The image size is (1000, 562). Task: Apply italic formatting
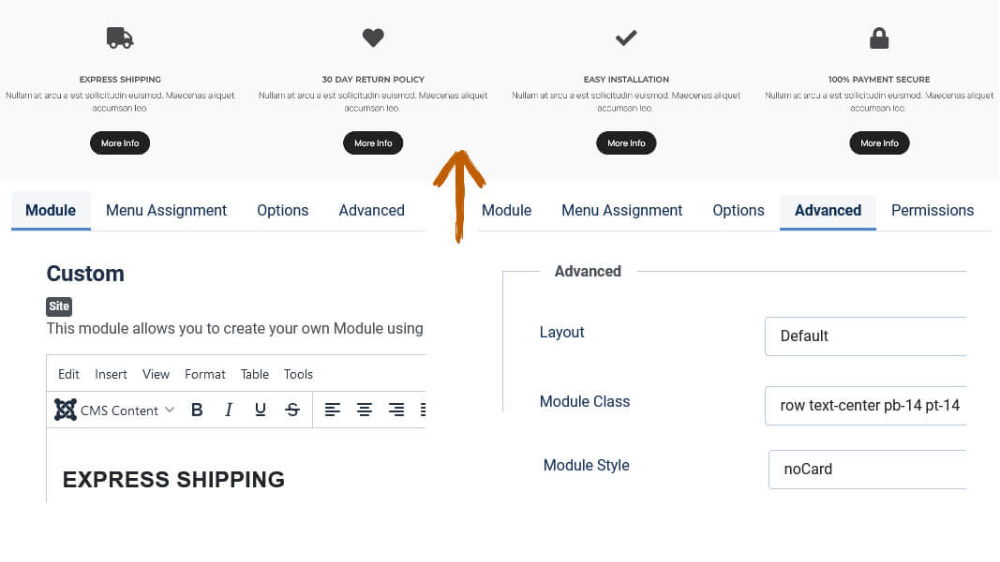pyautogui.click(x=229, y=410)
